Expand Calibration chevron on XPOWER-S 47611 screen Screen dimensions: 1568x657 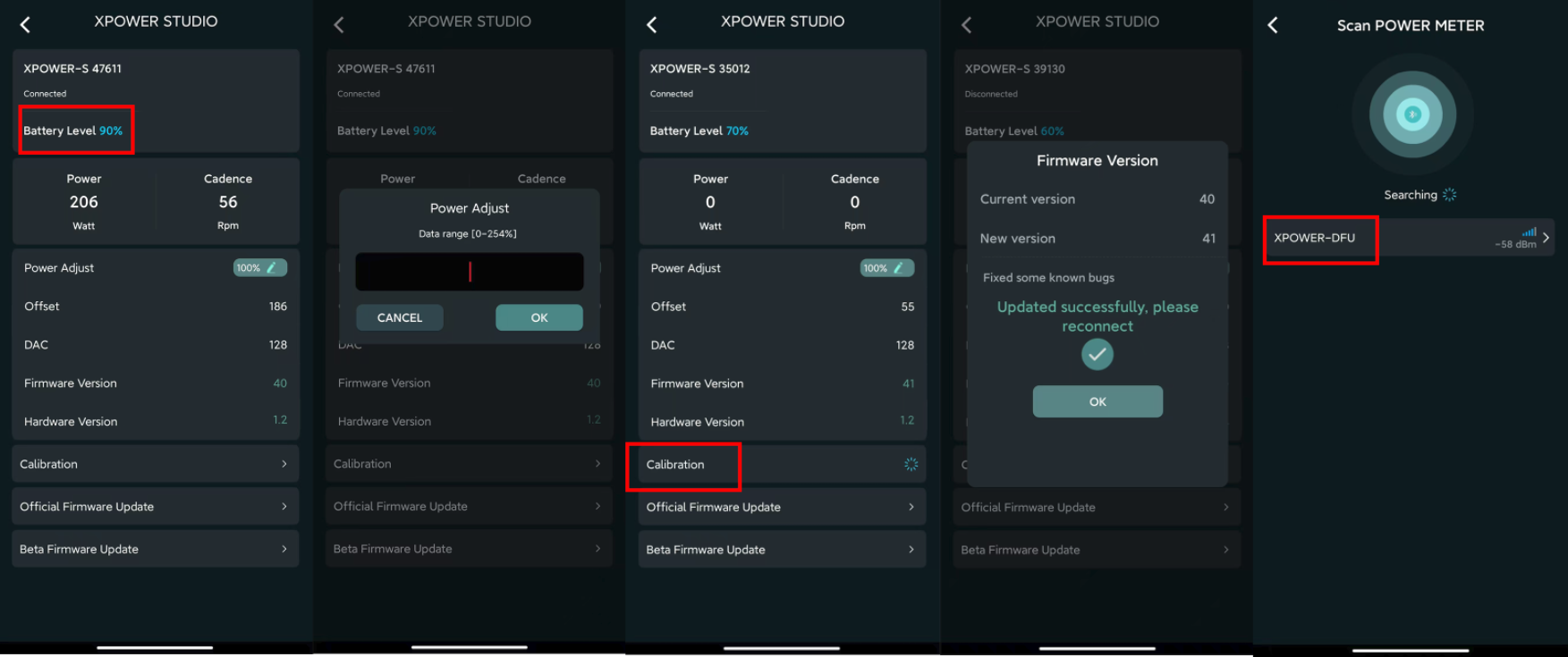pyautogui.click(x=284, y=464)
